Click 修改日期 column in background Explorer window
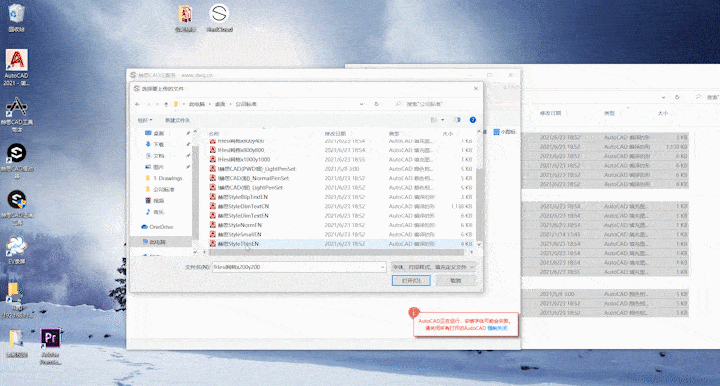 pos(550,113)
